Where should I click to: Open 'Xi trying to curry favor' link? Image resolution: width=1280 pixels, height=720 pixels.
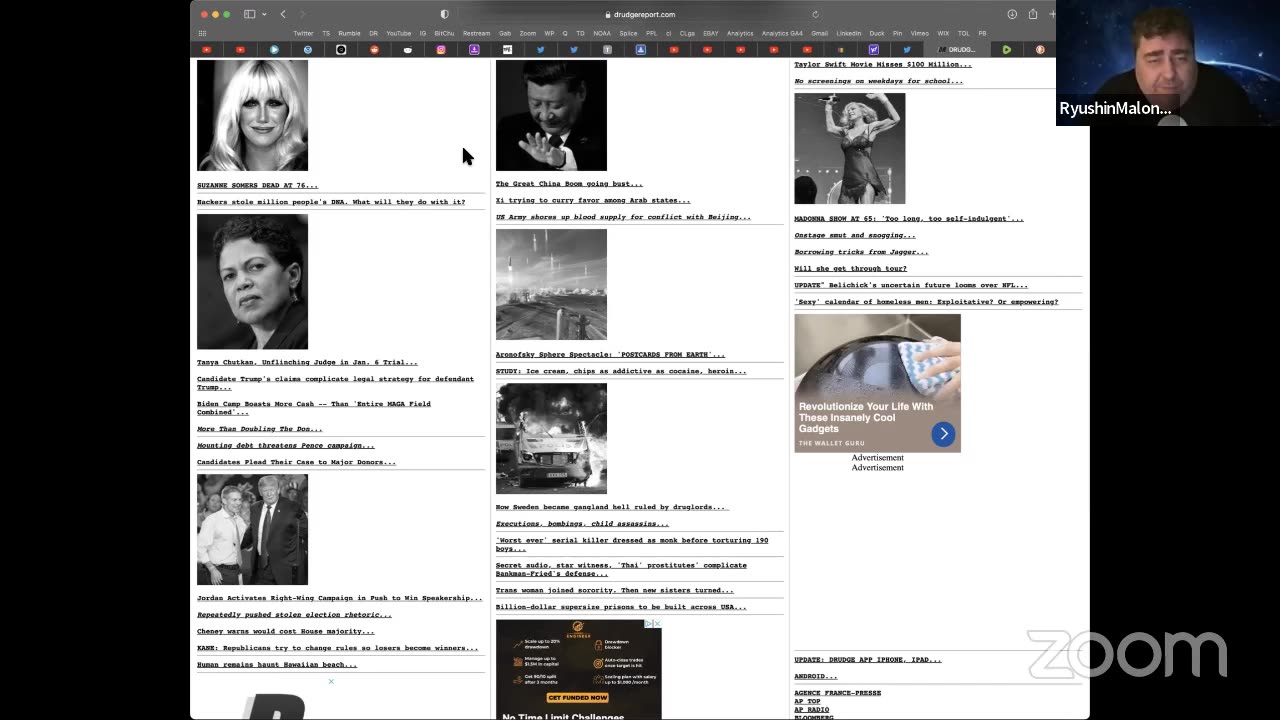tap(593, 200)
